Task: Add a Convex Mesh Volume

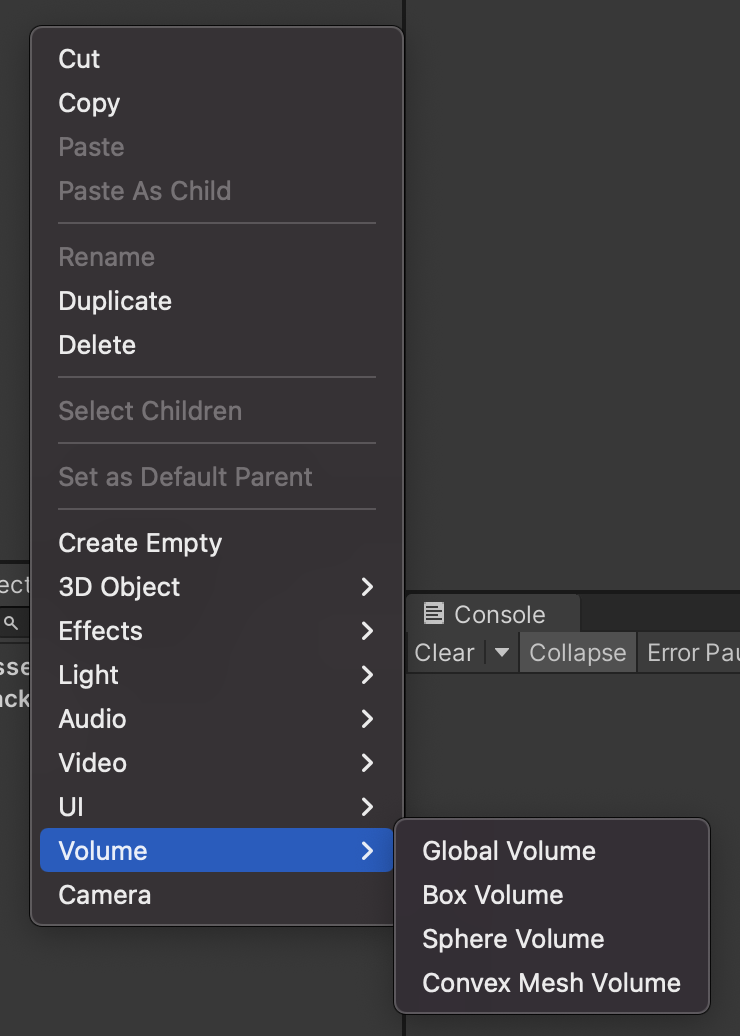Action: click(x=551, y=983)
